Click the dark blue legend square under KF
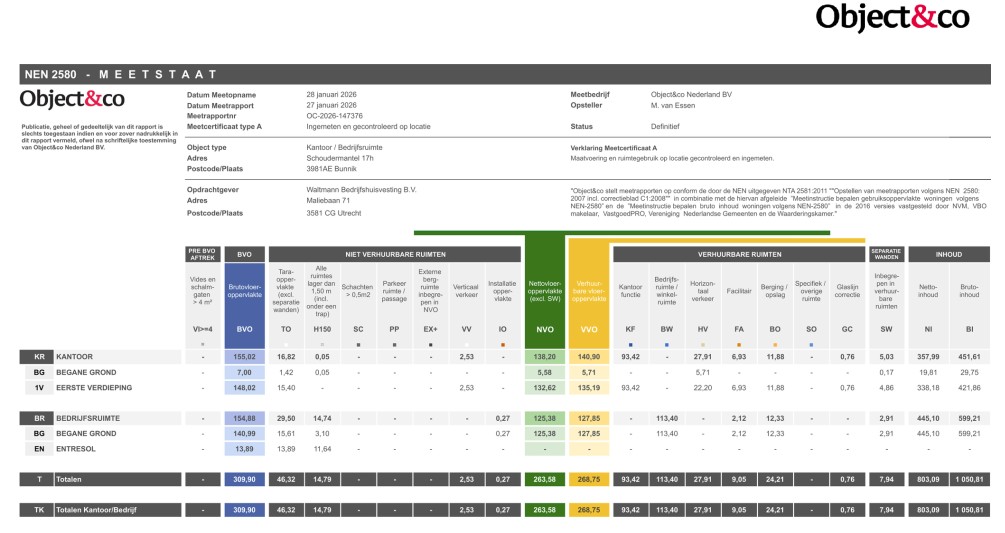This screenshot has height=533, width=1005. tap(630, 344)
